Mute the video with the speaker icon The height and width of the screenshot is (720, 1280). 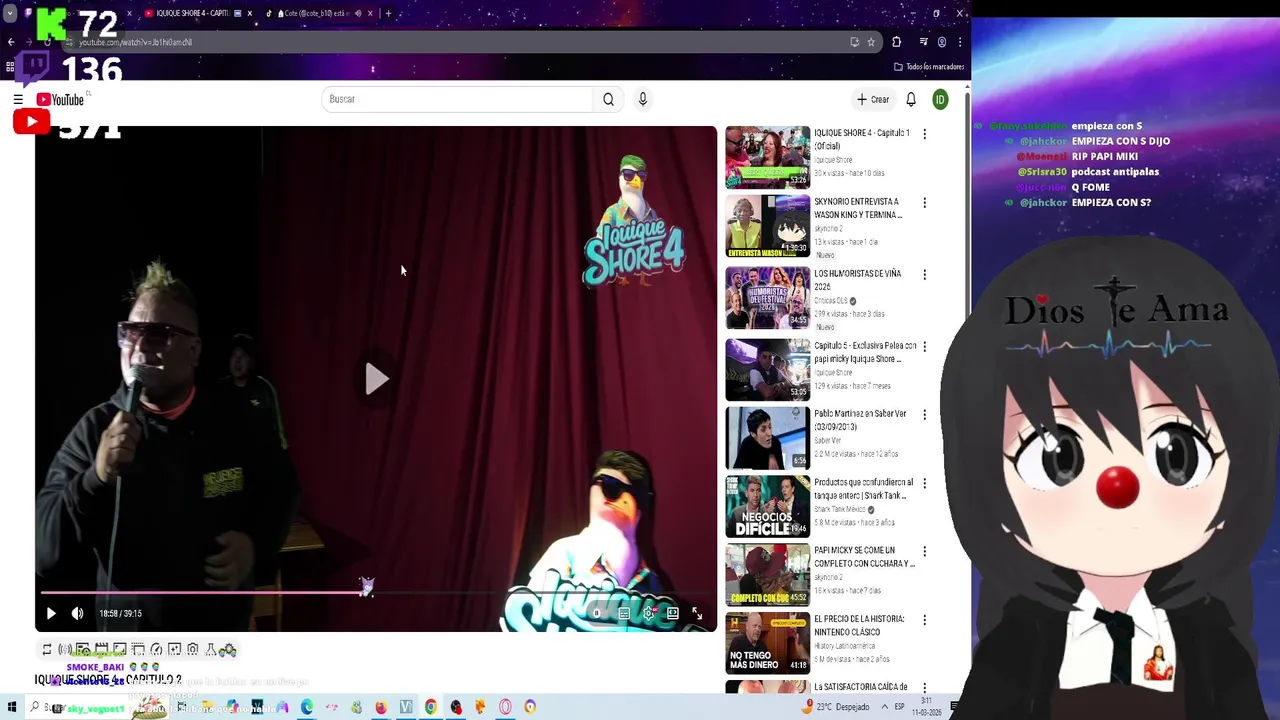pyautogui.click(x=77, y=613)
